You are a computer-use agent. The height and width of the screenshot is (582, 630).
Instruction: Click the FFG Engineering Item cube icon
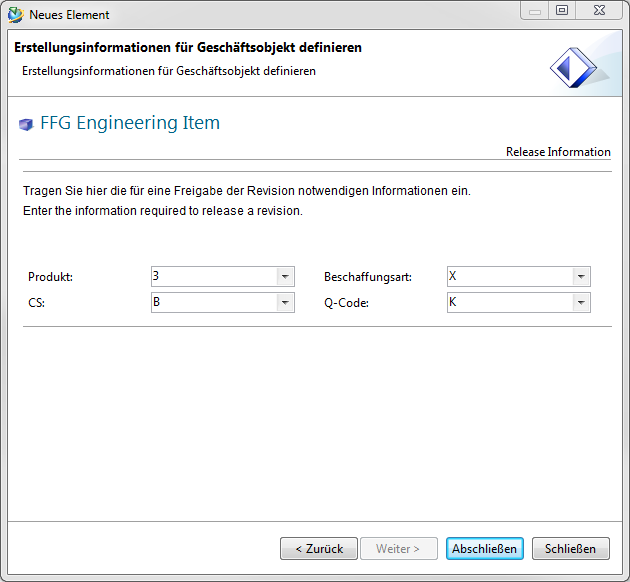click(26, 125)
